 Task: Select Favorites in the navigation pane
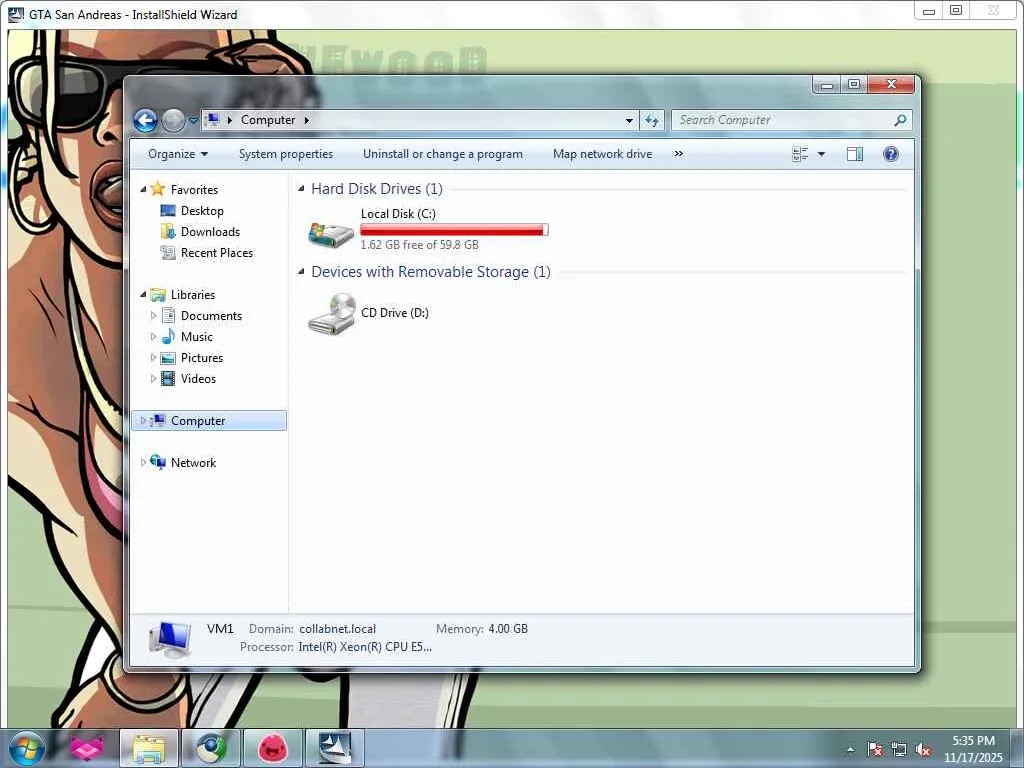[x=194, y=189]
